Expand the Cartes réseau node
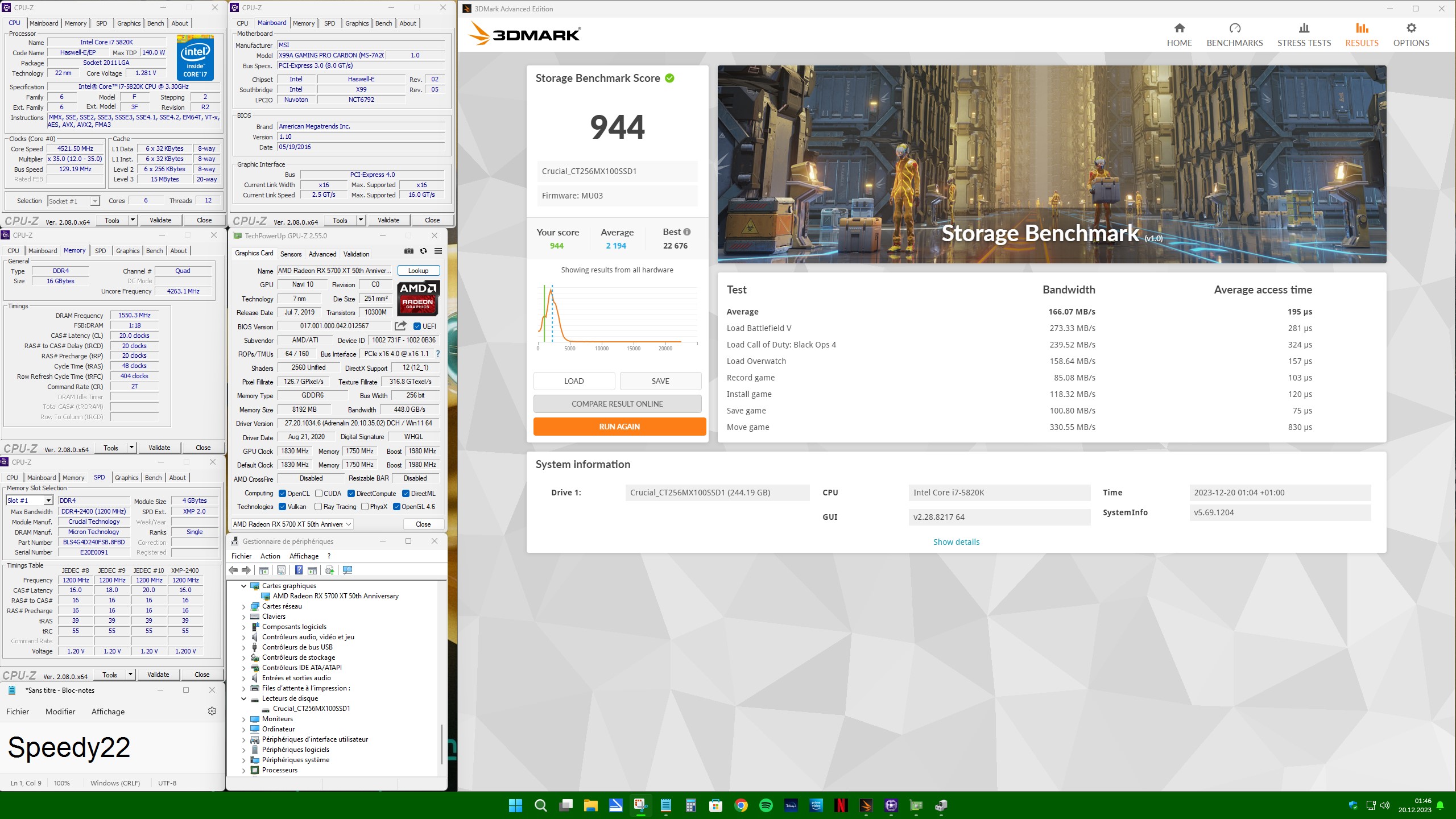1456x819 pixels. (243, 606)
